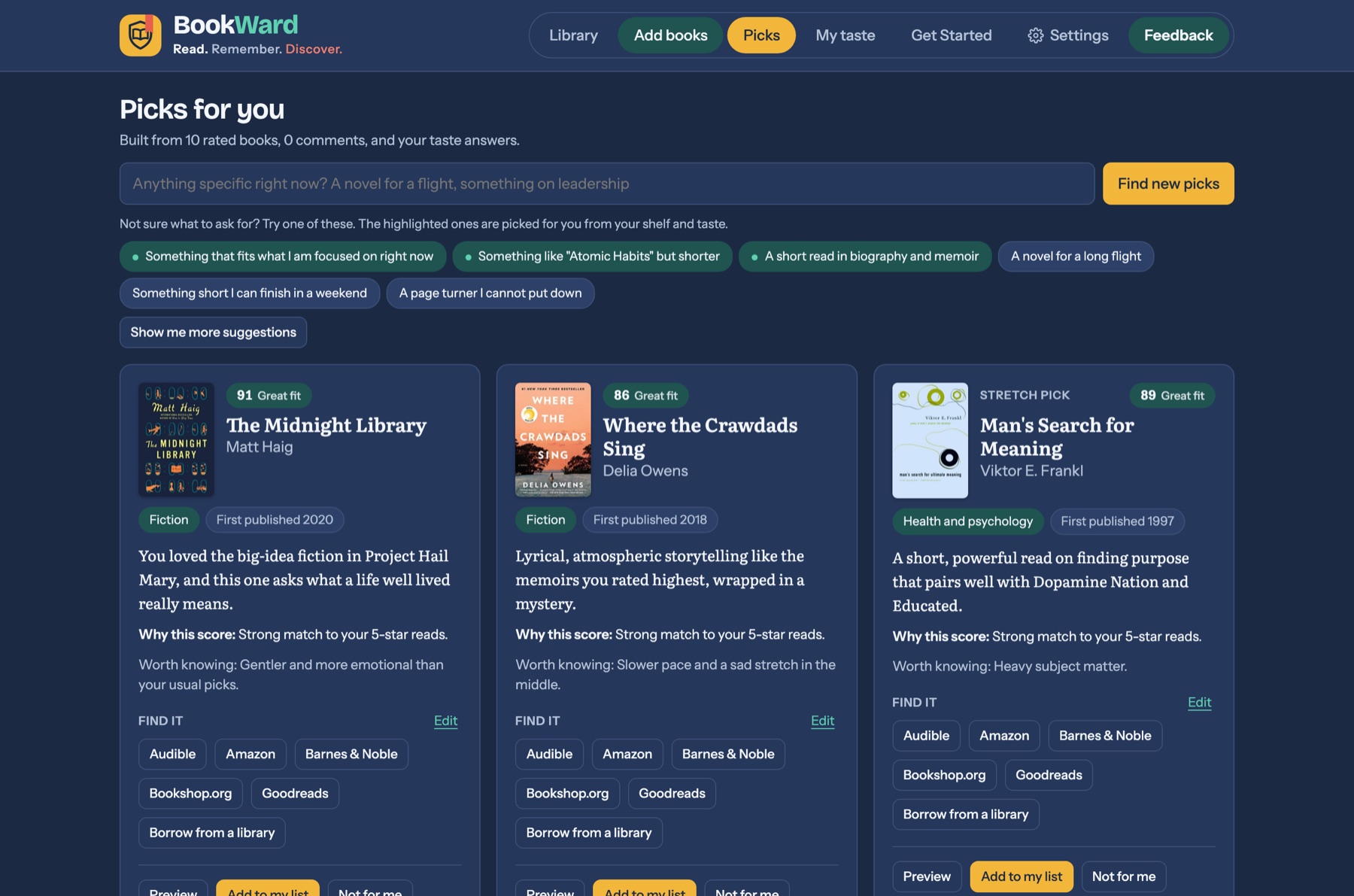Image resolution: width=1354 pixels, height=896 pixels.
Task: Click author name Viktor E. Frankl
Action: pos(1031,471)
